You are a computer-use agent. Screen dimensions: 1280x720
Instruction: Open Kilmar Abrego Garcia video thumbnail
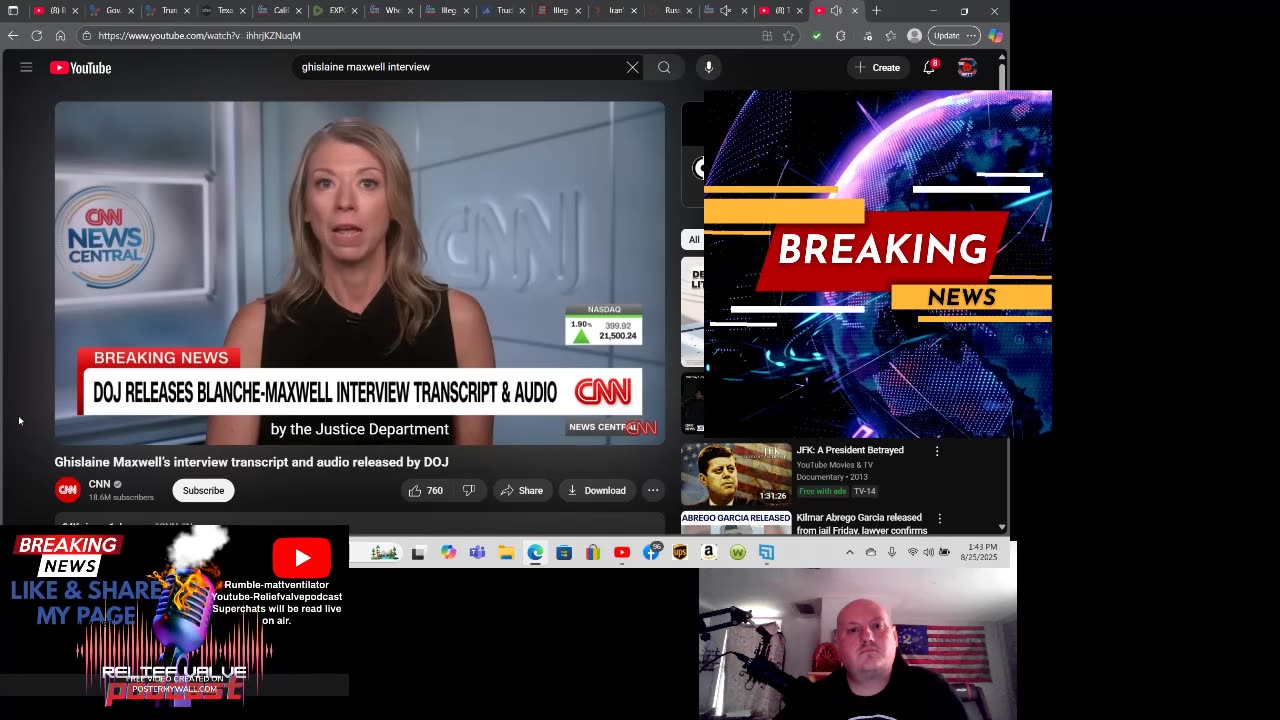click(736, 524)
